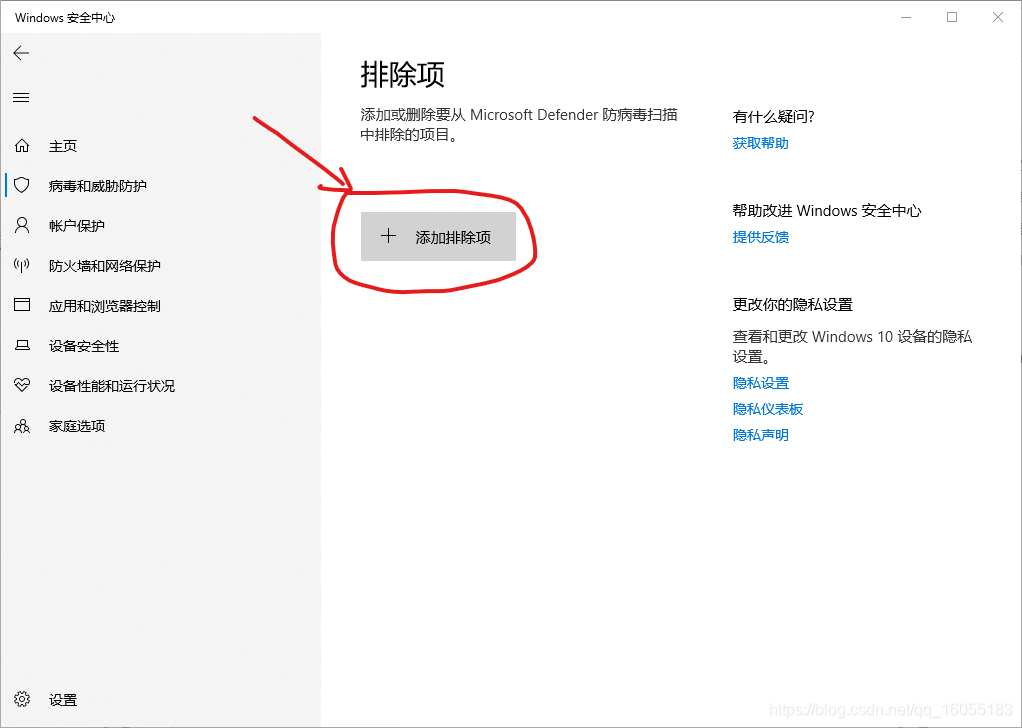
Task: Open the 获取帮助 link
Action: click(x=761, y=143)
